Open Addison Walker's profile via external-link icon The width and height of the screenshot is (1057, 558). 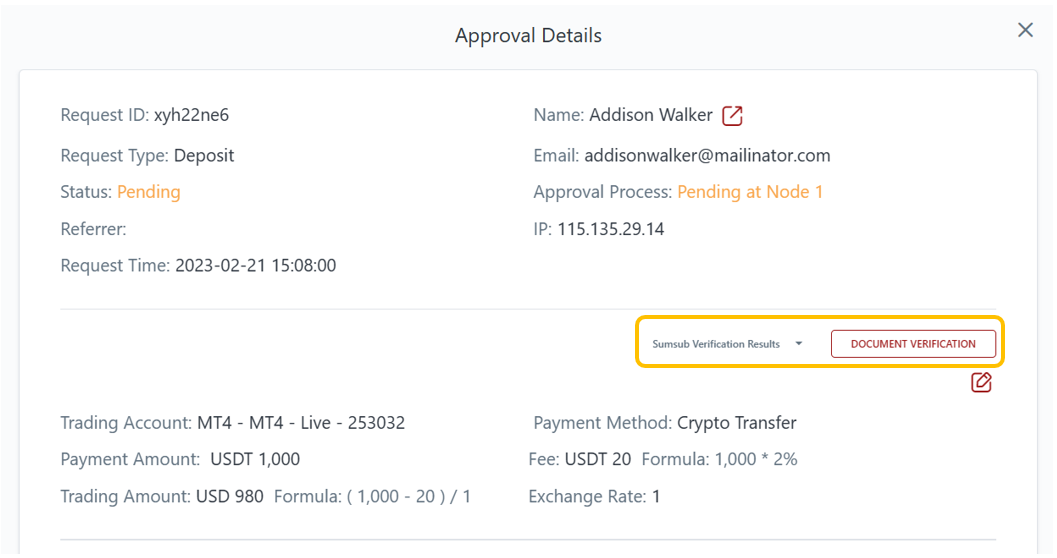pos(733,116)
